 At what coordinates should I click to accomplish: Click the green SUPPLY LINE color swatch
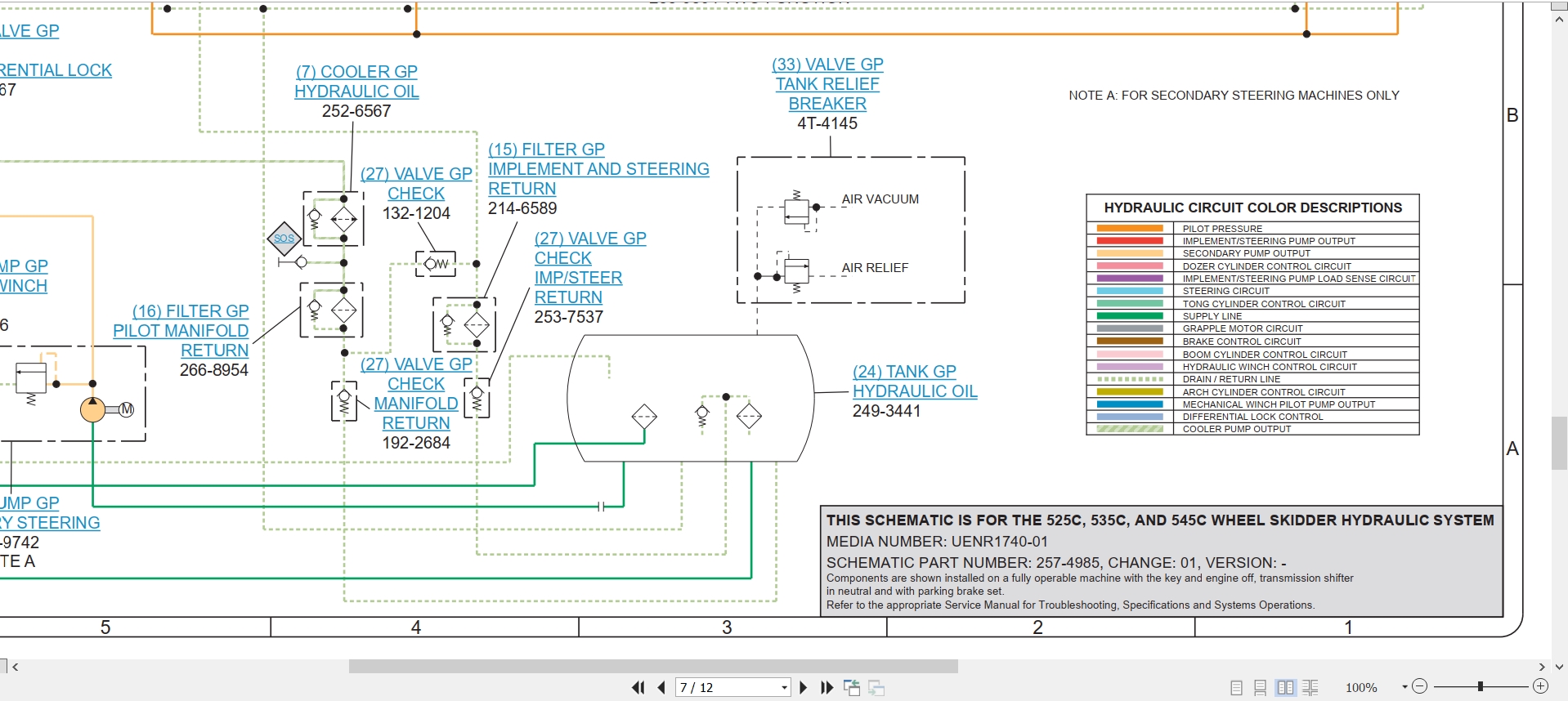(1129, 316)
